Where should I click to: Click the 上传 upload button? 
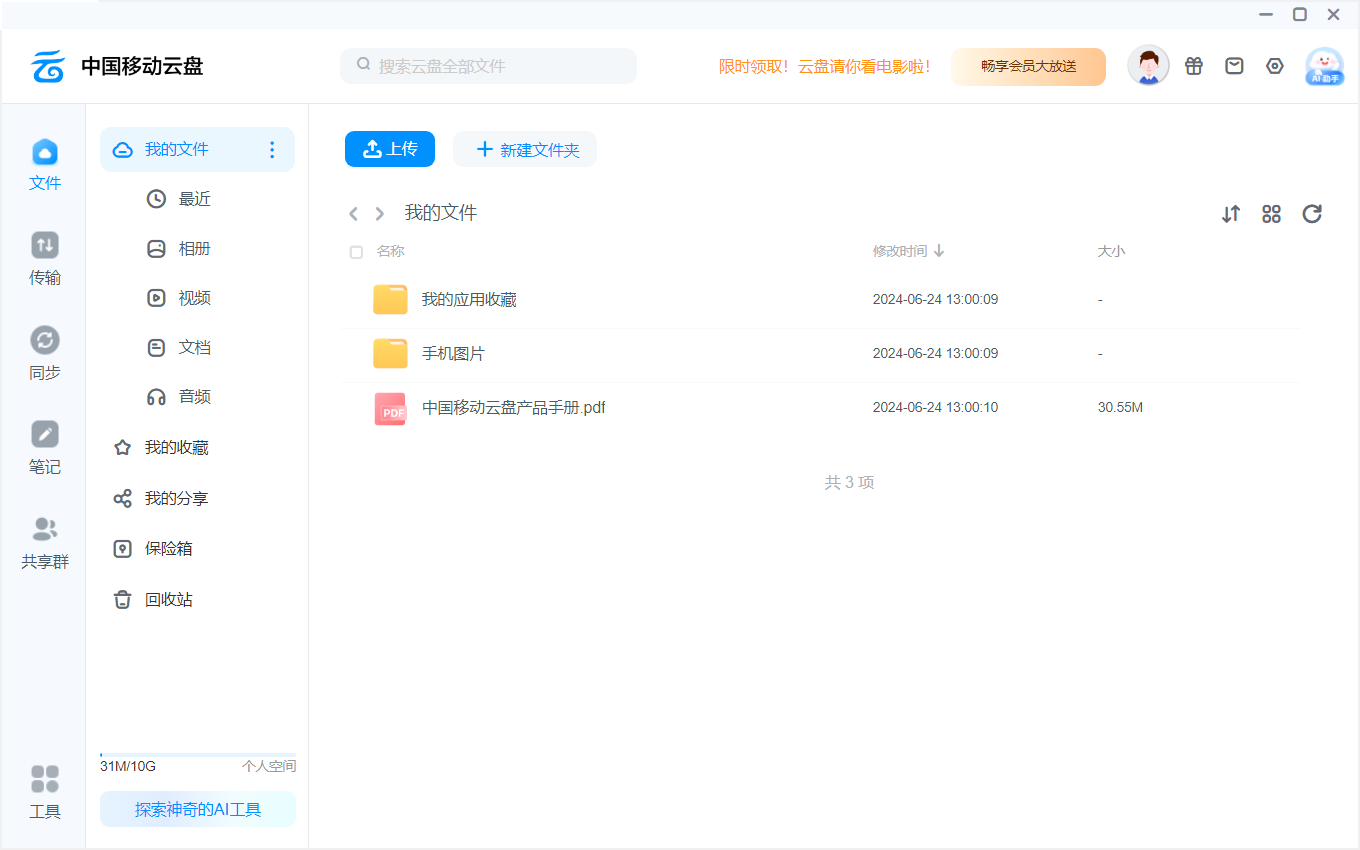tap(390, 149)
